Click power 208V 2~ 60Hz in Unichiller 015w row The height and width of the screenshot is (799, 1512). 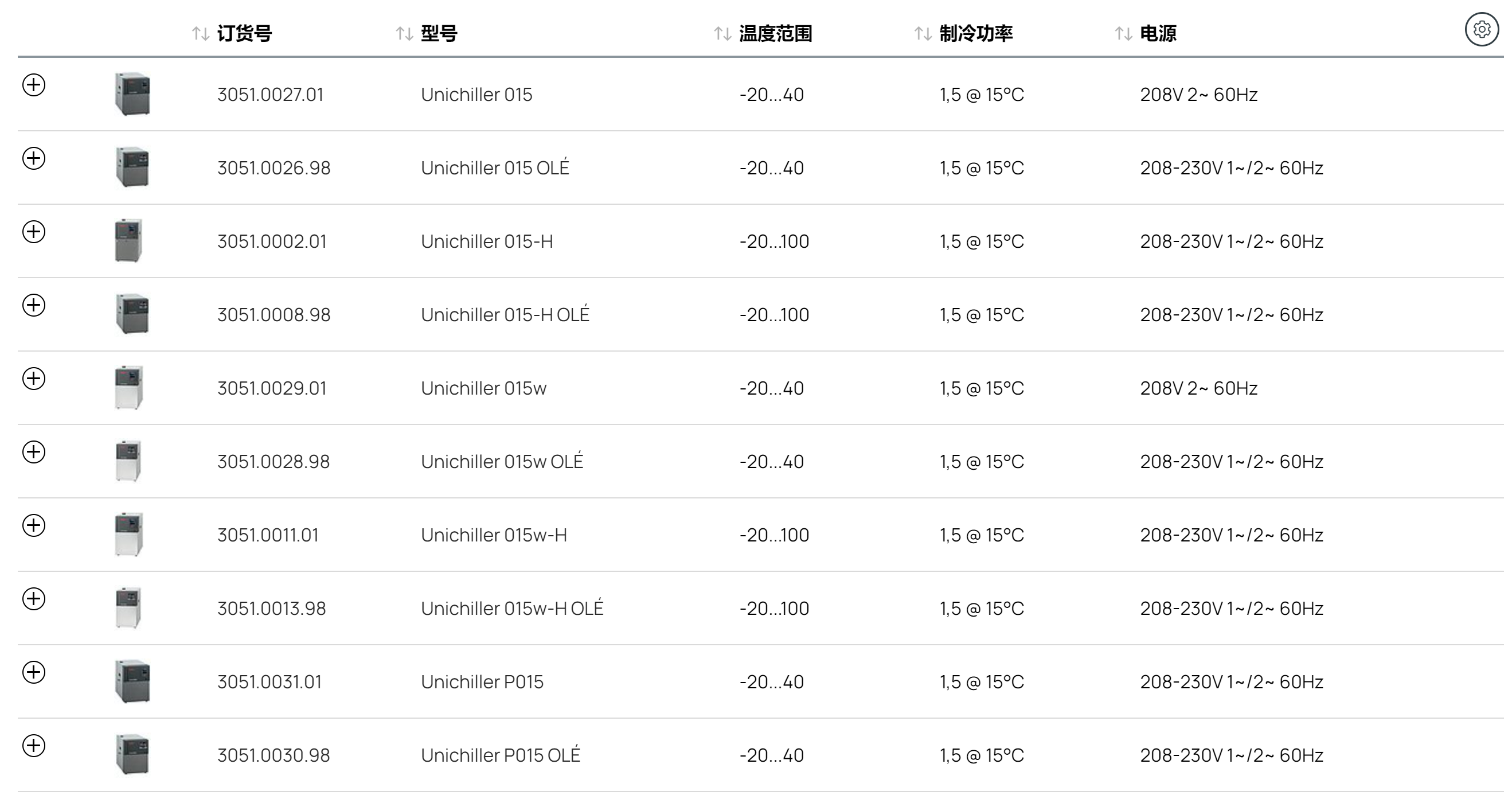[1198, 388]
